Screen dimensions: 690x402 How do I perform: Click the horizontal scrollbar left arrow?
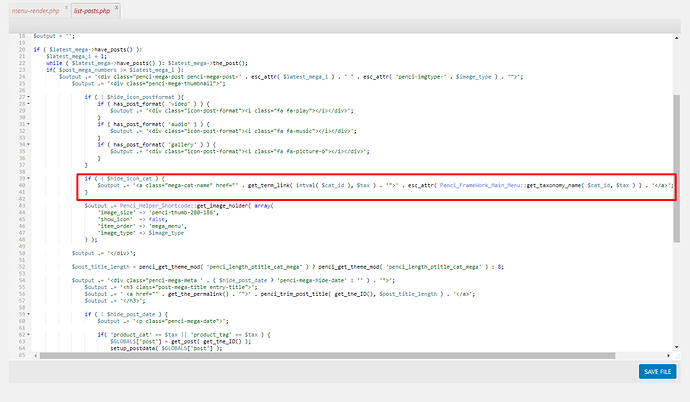(x=36, y=355)
